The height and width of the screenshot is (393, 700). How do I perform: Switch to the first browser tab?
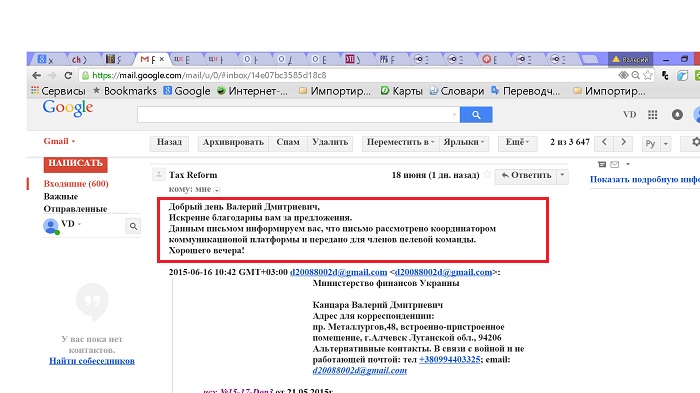point(46,59)
